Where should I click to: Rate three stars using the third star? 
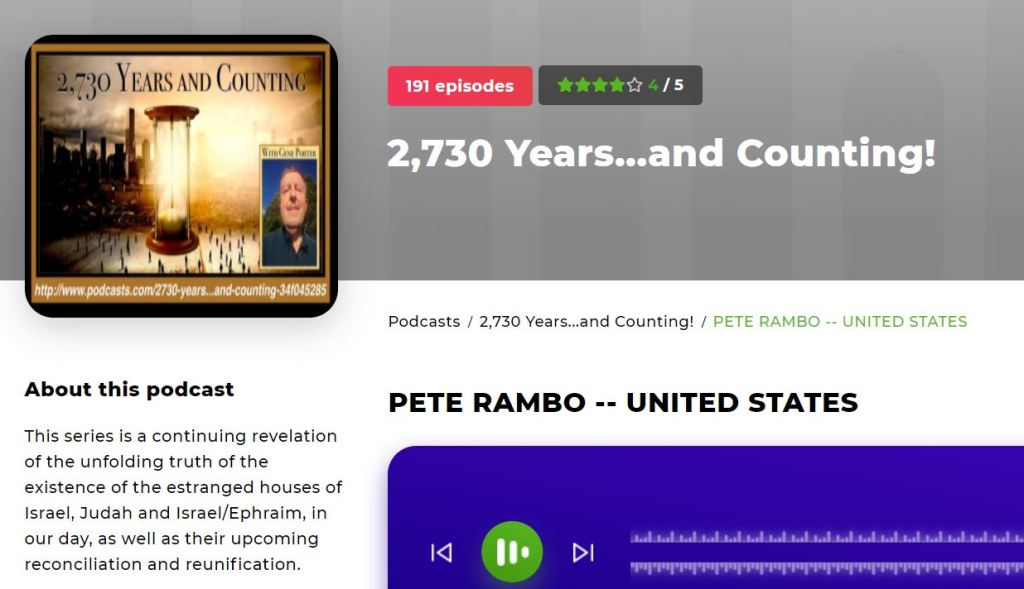click(x=600, y=85)
